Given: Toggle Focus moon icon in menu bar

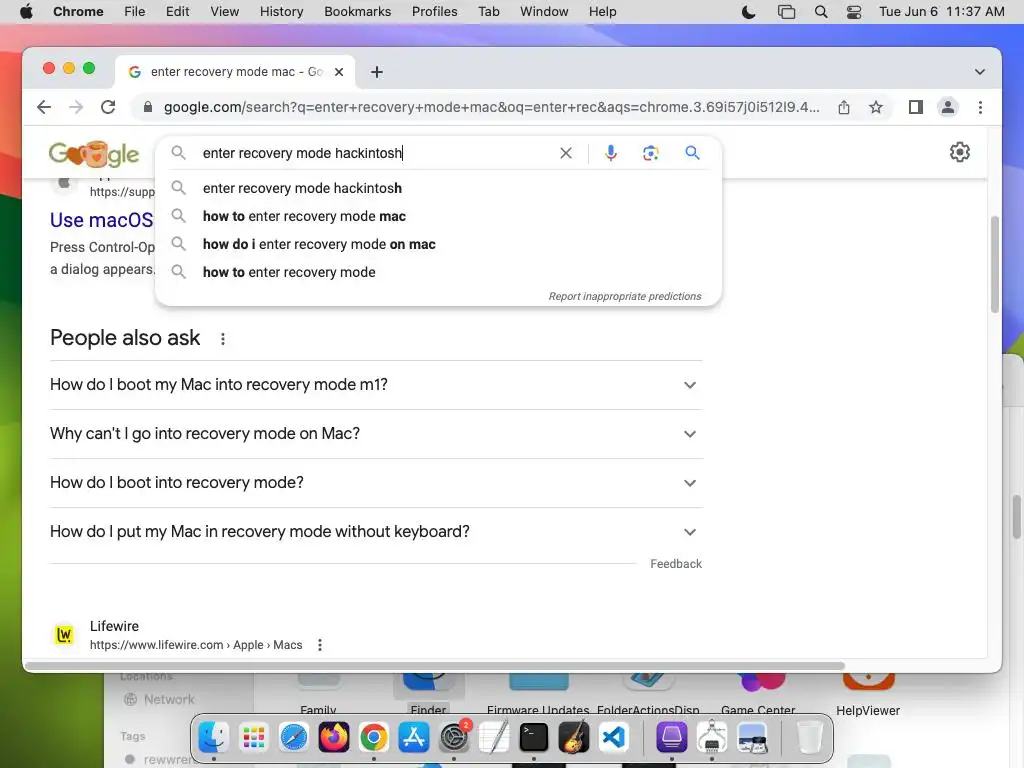Looking at the screenshot, I should (x=748, y=12).
